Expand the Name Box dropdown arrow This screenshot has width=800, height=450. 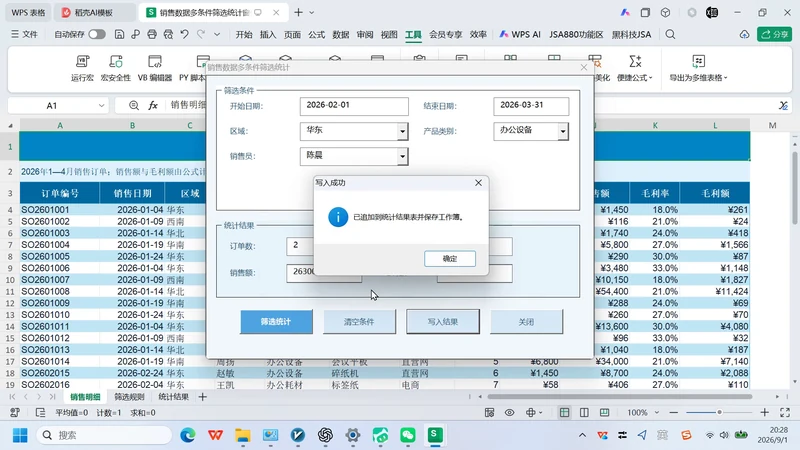(101, 106)
